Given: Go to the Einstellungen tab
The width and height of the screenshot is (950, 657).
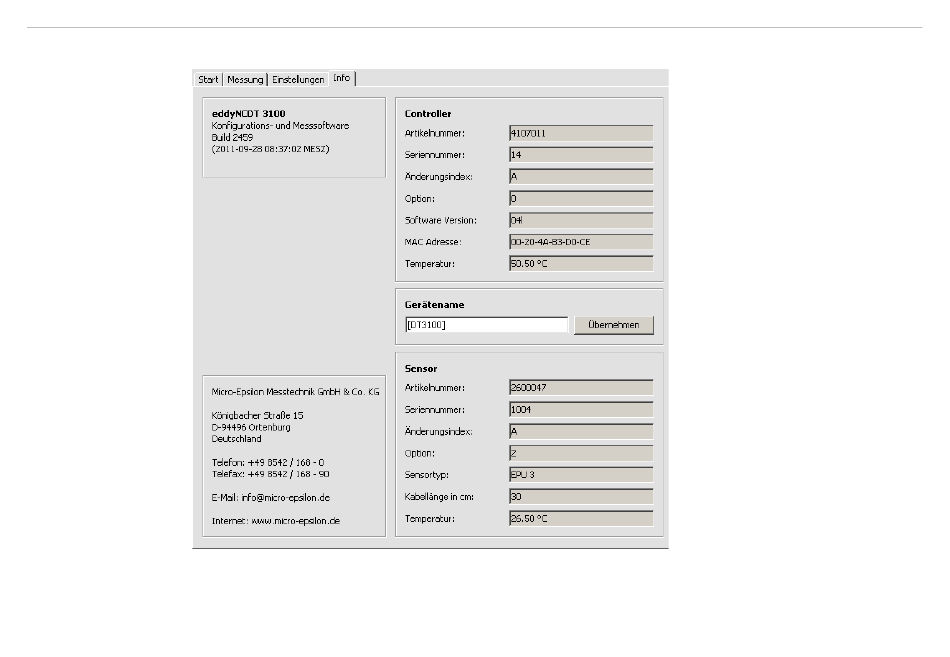Looking at the screenshot, I should coord(297,79).
